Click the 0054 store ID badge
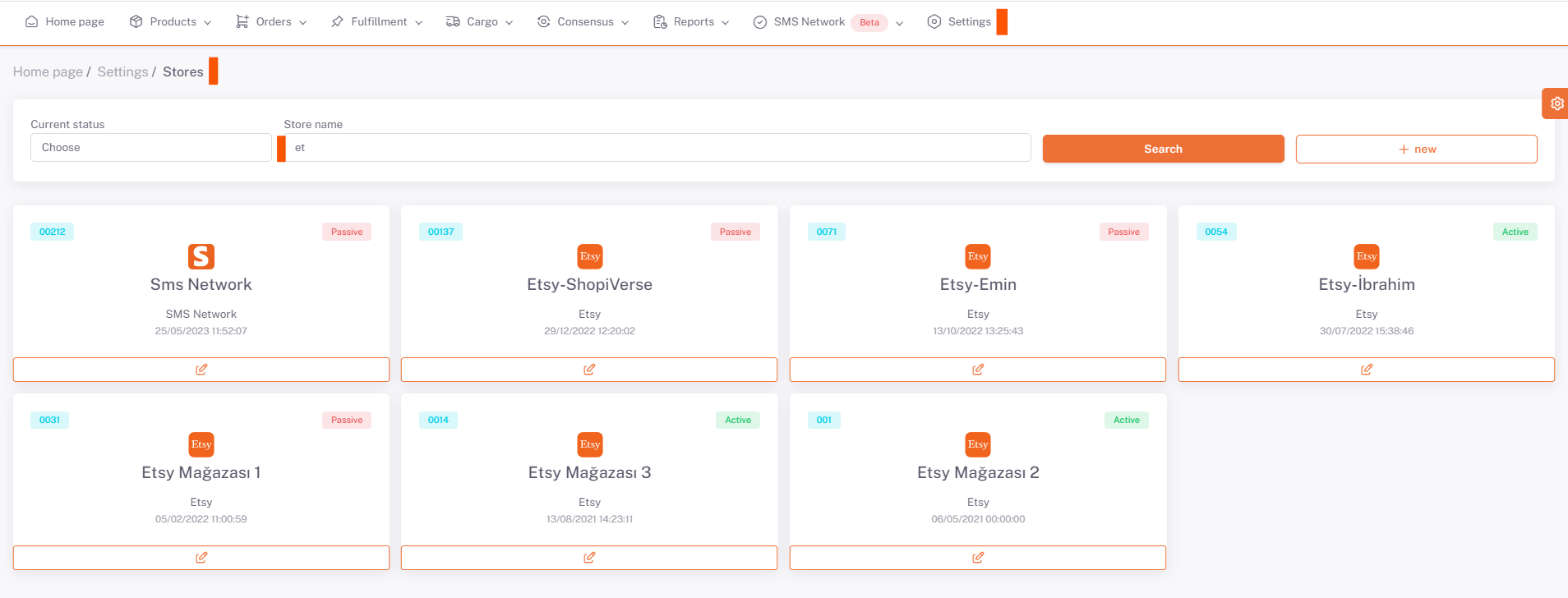This screenshot has height=598, width=1568. pyautogui.click(x=1216, y=232)
